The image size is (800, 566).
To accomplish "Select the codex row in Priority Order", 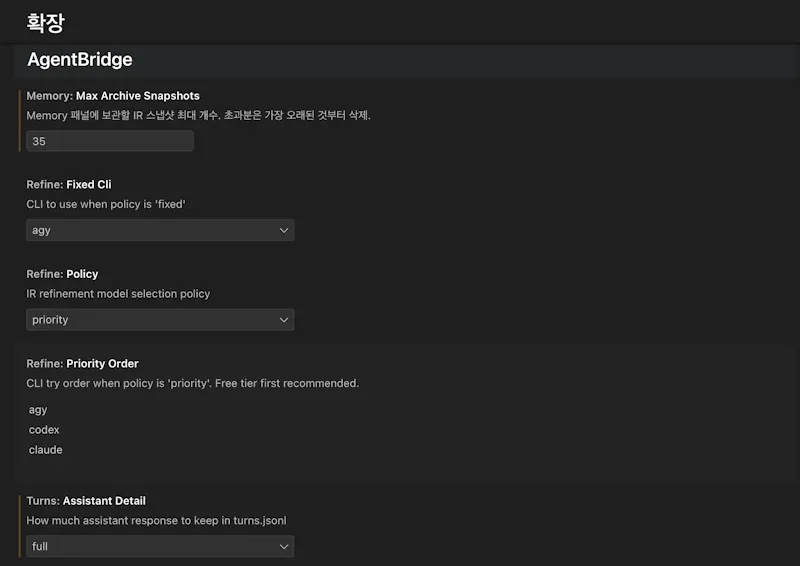I will (44, 430).
